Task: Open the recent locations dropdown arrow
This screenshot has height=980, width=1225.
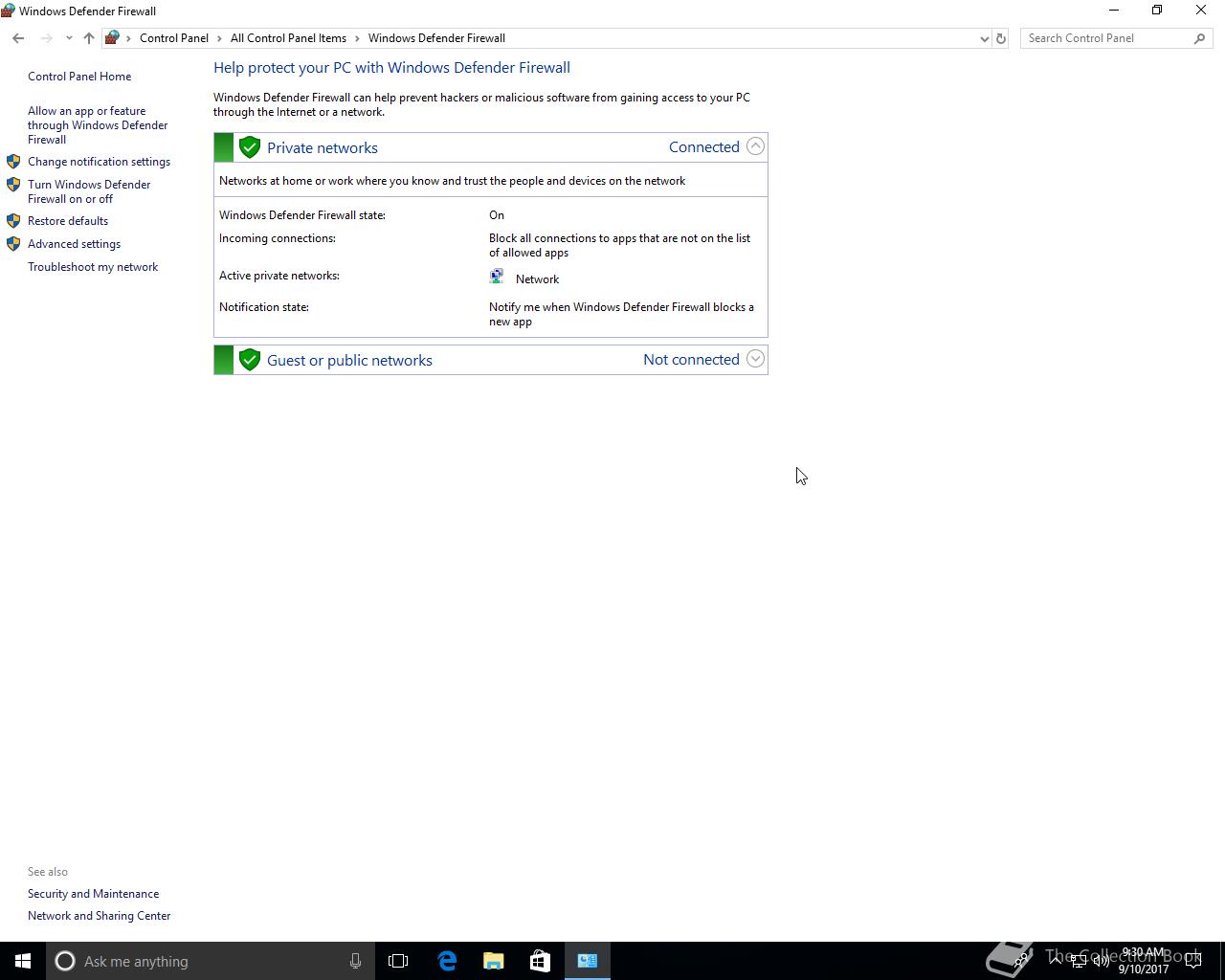Action: click(69, 38)
